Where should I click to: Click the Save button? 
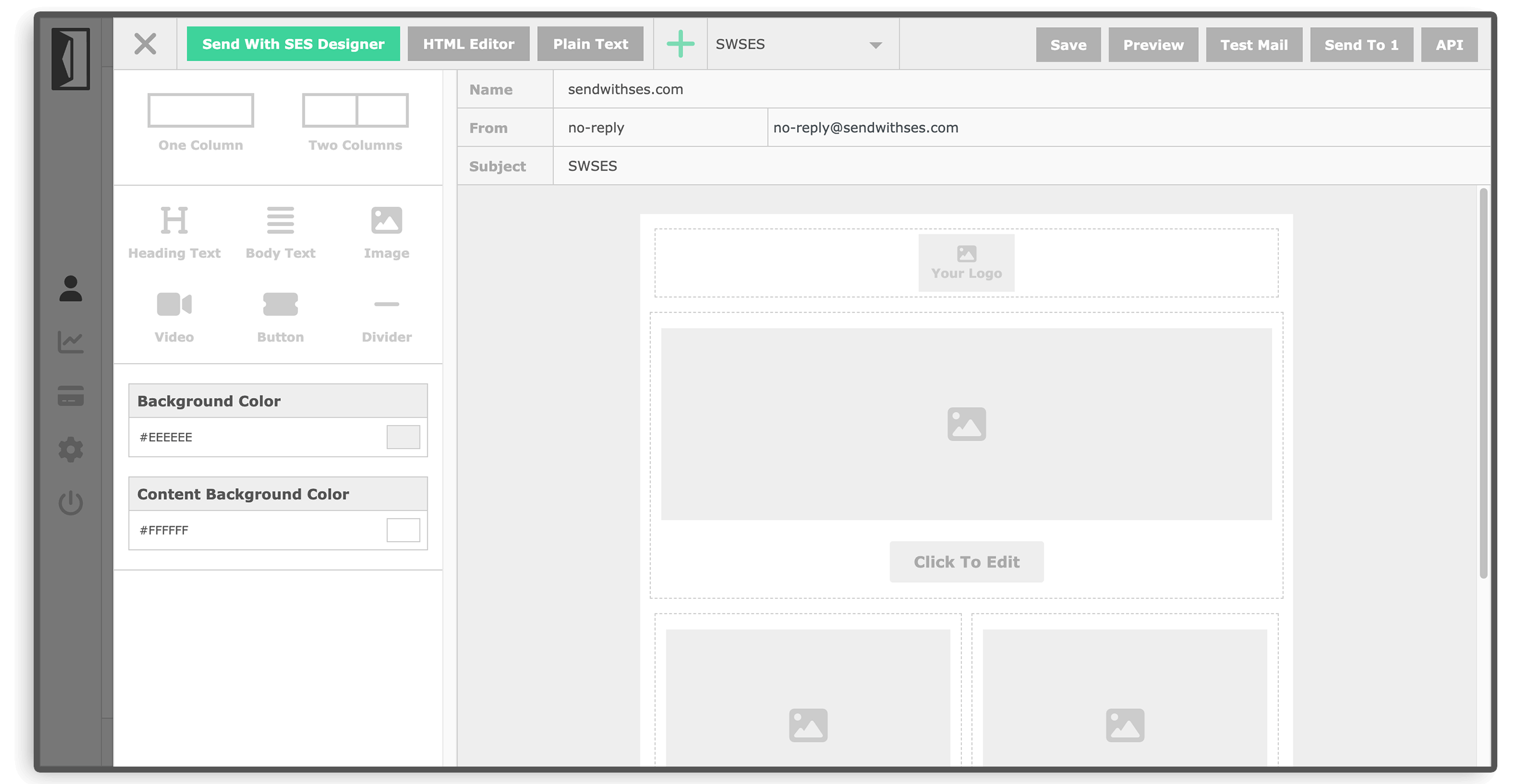coord(1068,44)
